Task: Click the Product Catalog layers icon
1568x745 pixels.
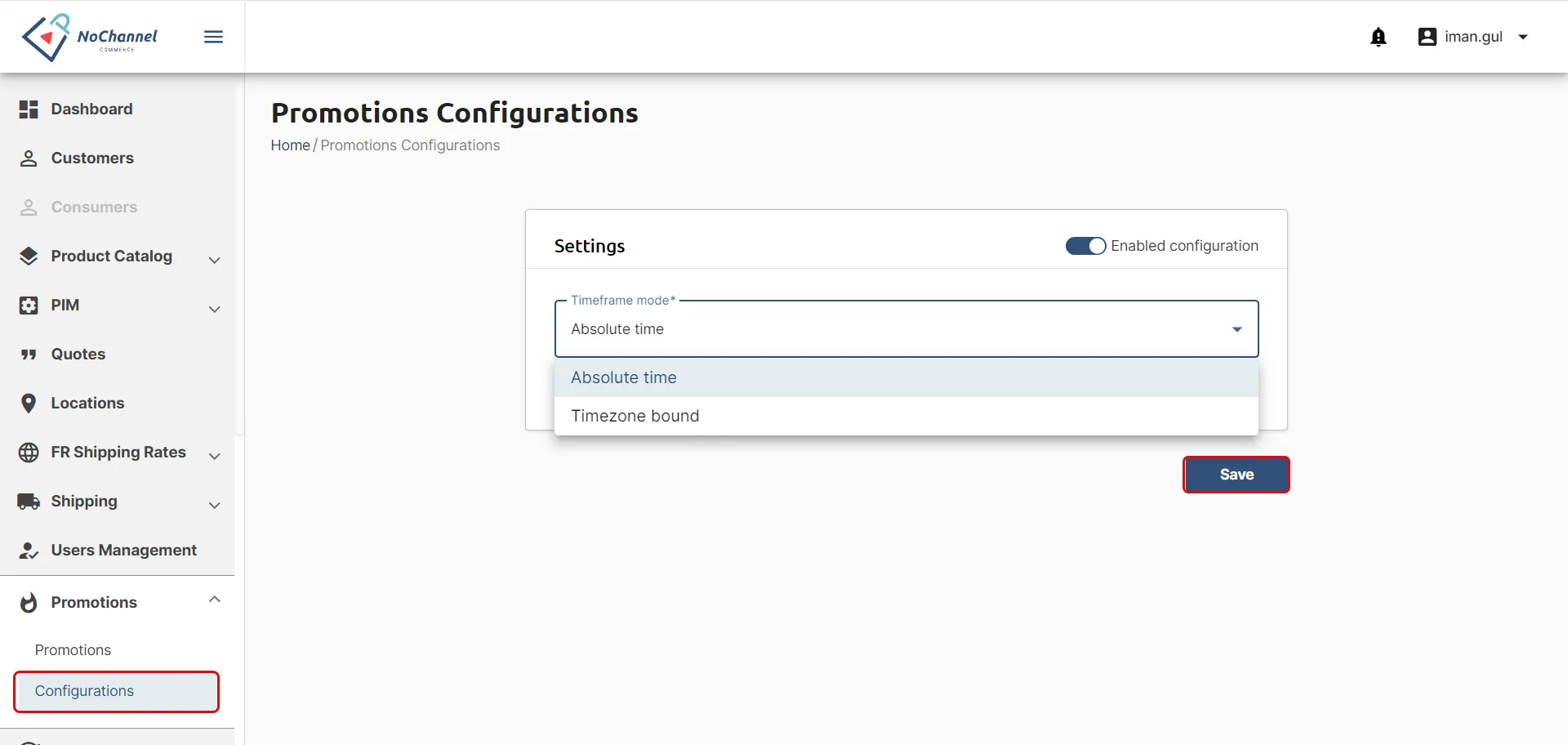Action: coord(29,257)
